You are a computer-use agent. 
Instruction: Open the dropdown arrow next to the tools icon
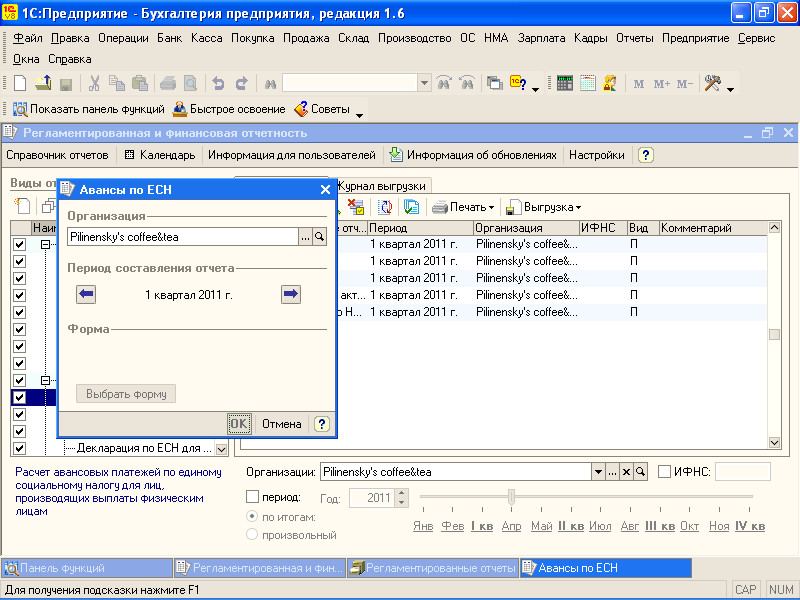(x=730, y=90)
